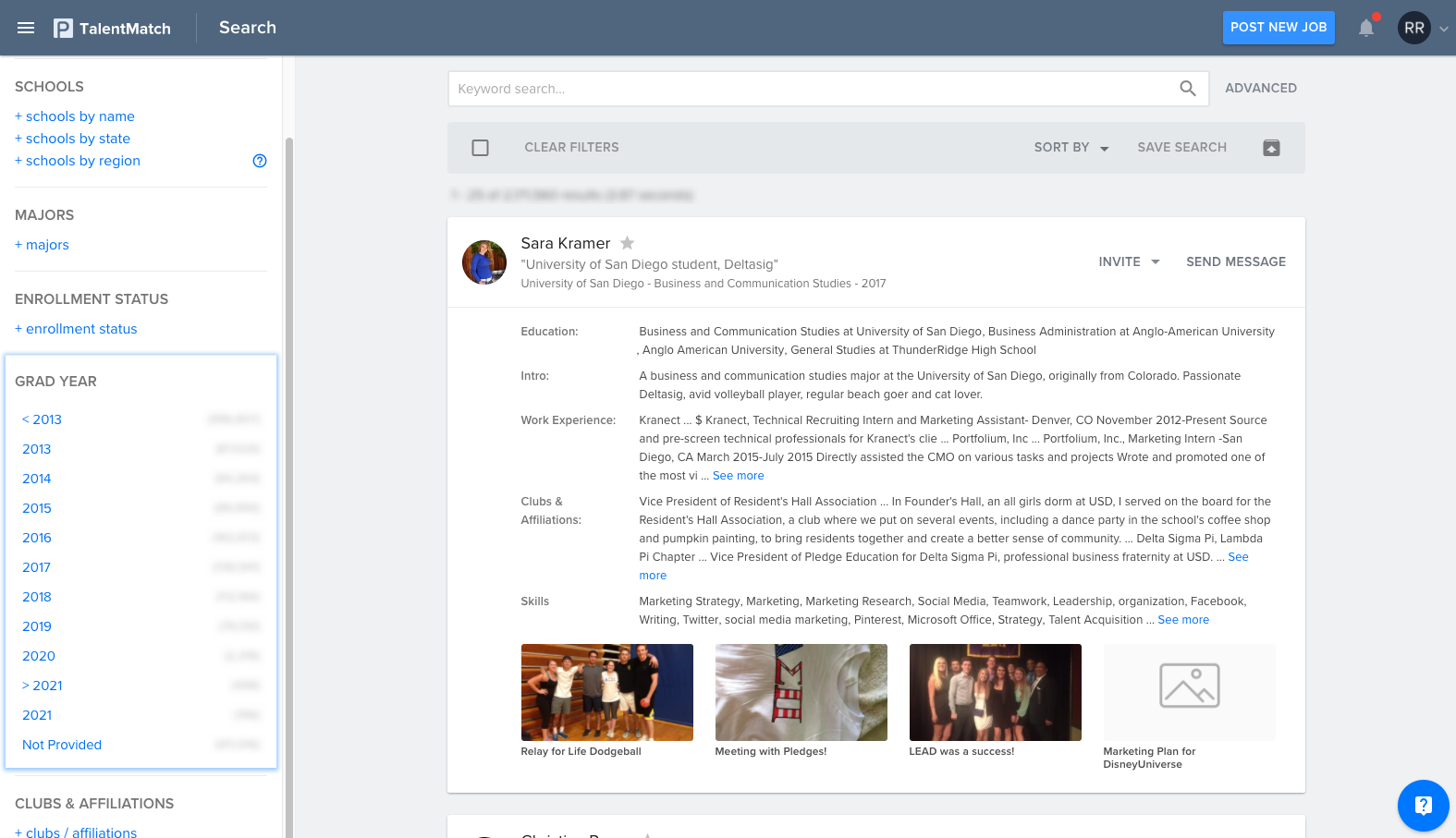1456x838 pixels.
Task: Click Clear Filters
Action: pos(571,148)
